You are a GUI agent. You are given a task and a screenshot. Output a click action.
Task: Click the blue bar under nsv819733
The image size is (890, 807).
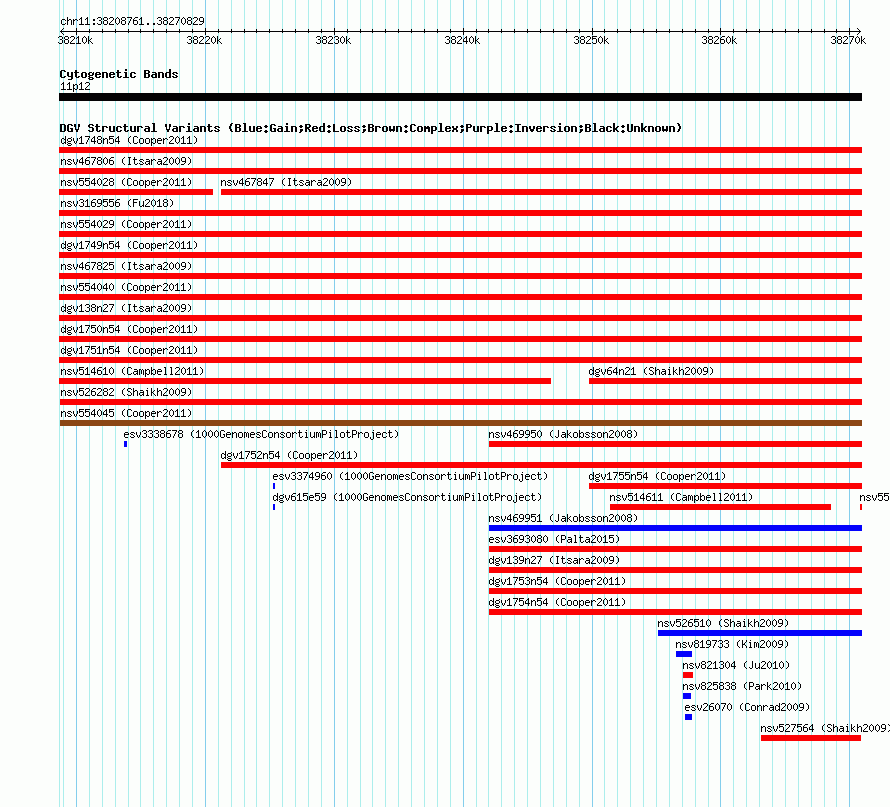(x=684, y=654)
